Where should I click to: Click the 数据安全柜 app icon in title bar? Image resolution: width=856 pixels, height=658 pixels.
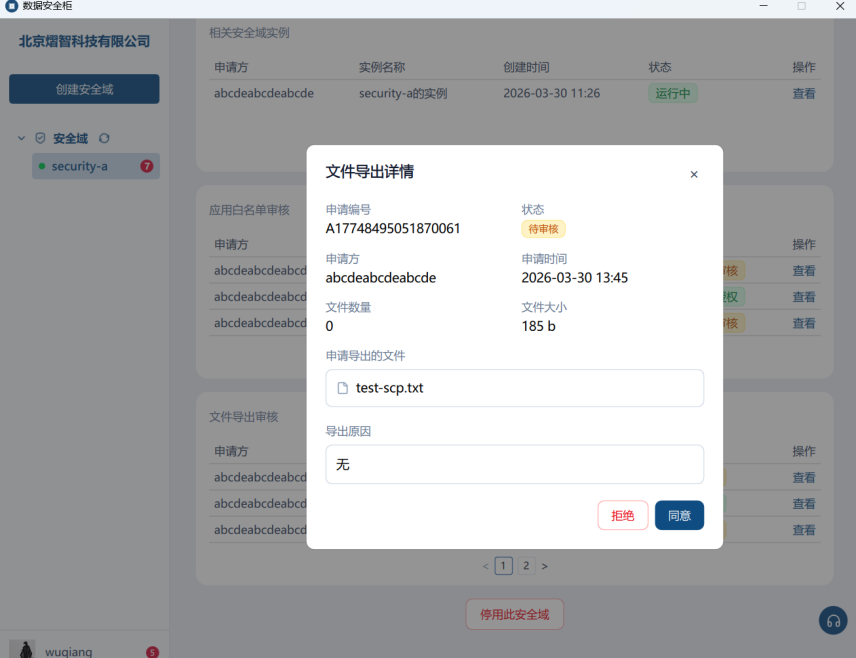coord(11,6)
